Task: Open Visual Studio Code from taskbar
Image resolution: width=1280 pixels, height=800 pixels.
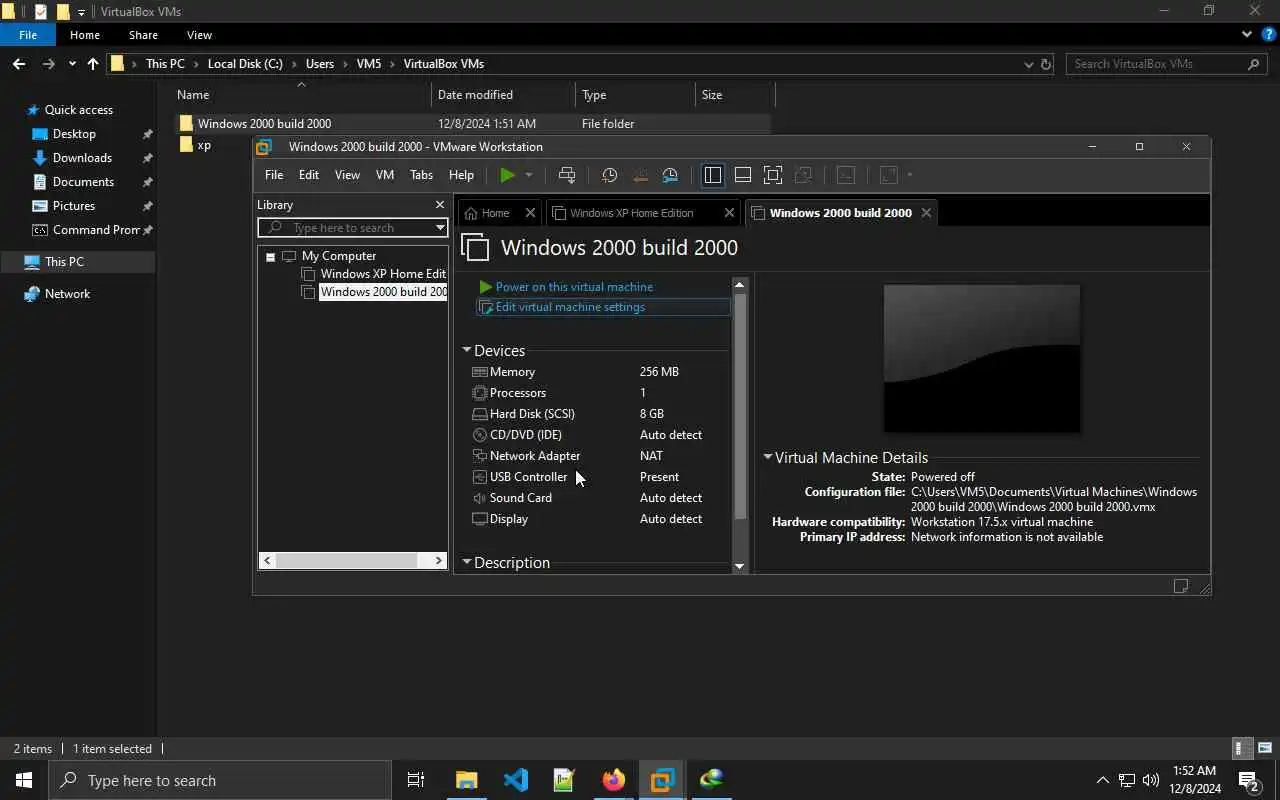Action: click(x=516, y=780)
